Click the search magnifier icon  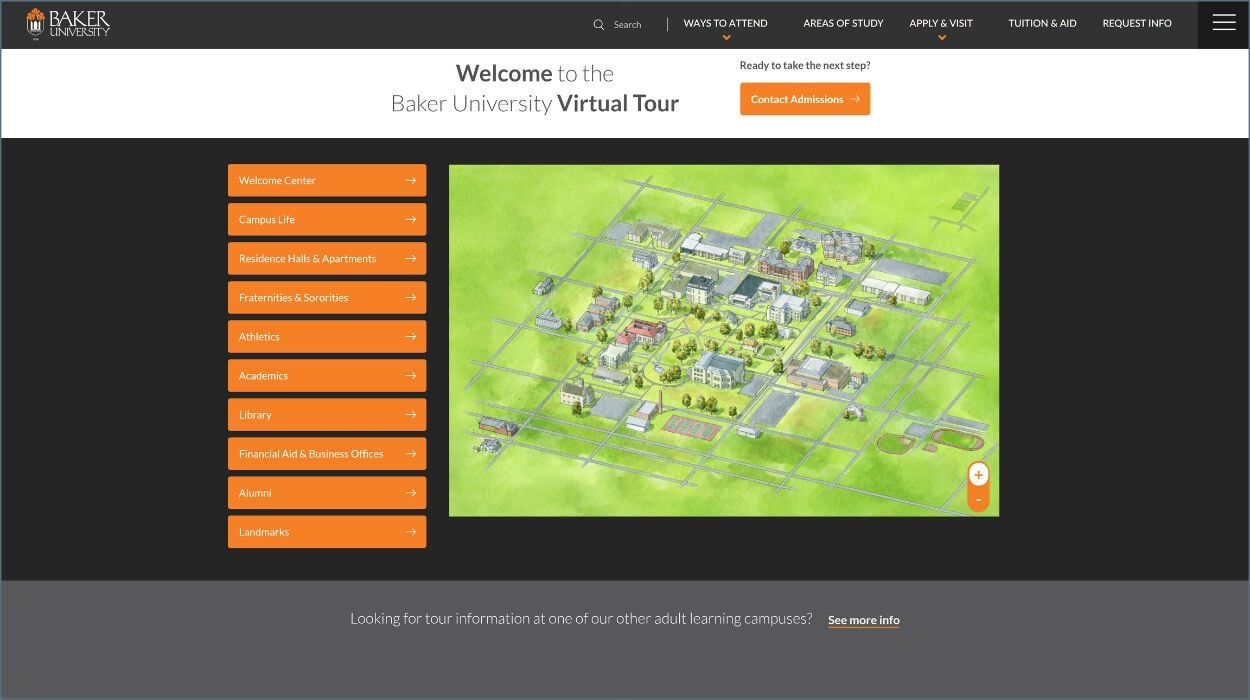pos(599,25)
